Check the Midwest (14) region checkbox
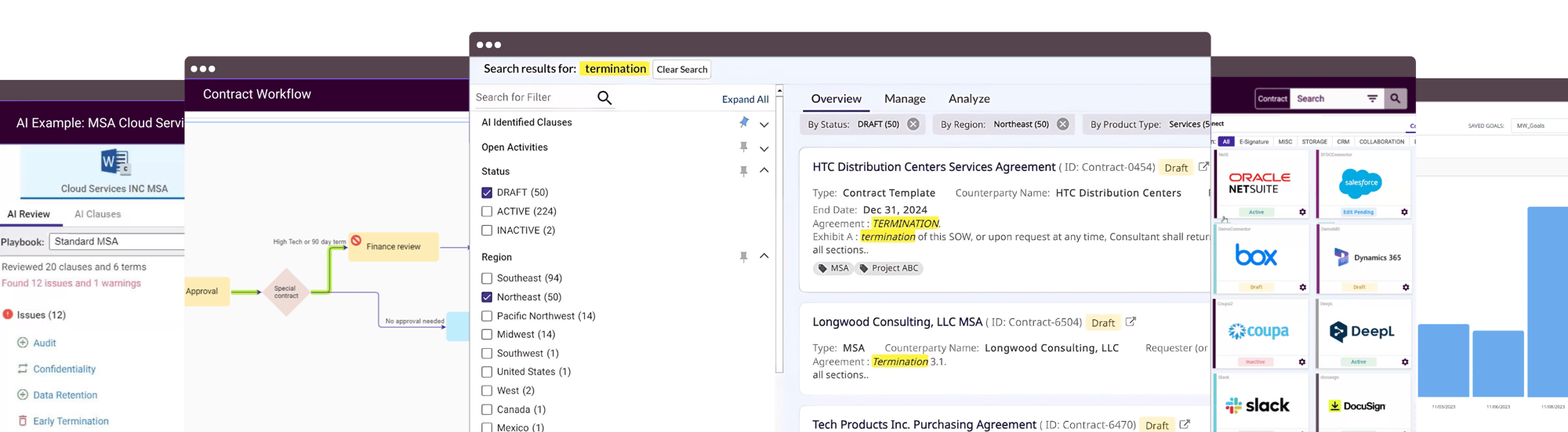 click(487, 334)
